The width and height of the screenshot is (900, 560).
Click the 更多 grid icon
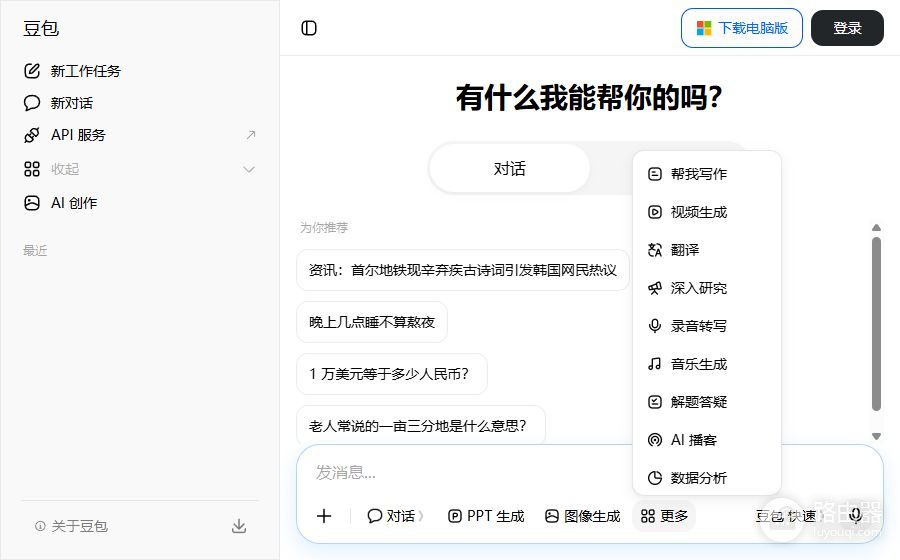point(647,516)
